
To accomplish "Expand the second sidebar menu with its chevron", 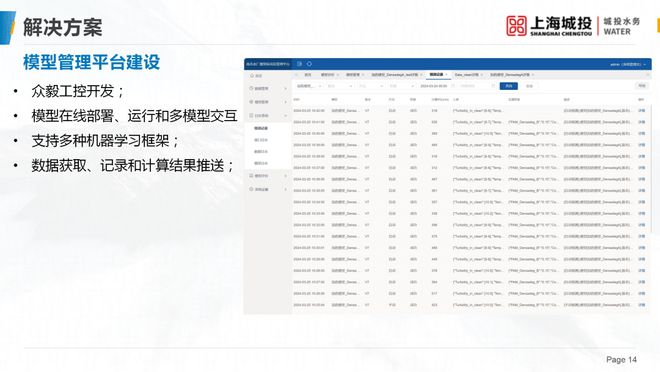I will [286, 89].
